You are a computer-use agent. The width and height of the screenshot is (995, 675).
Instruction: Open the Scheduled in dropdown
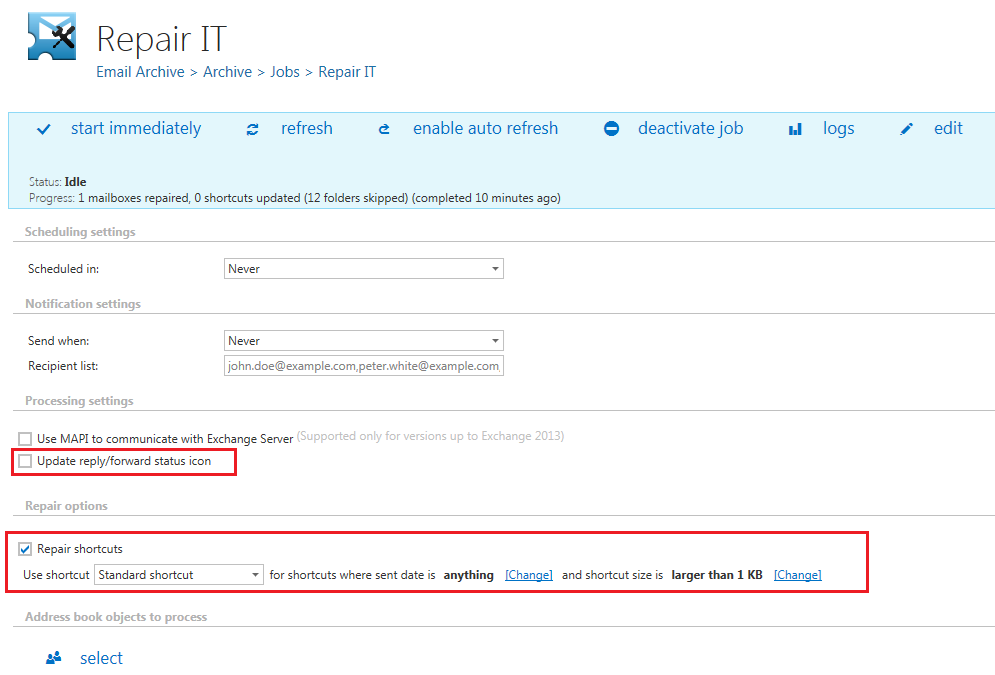pyautogui.click(x=364, y=269)
